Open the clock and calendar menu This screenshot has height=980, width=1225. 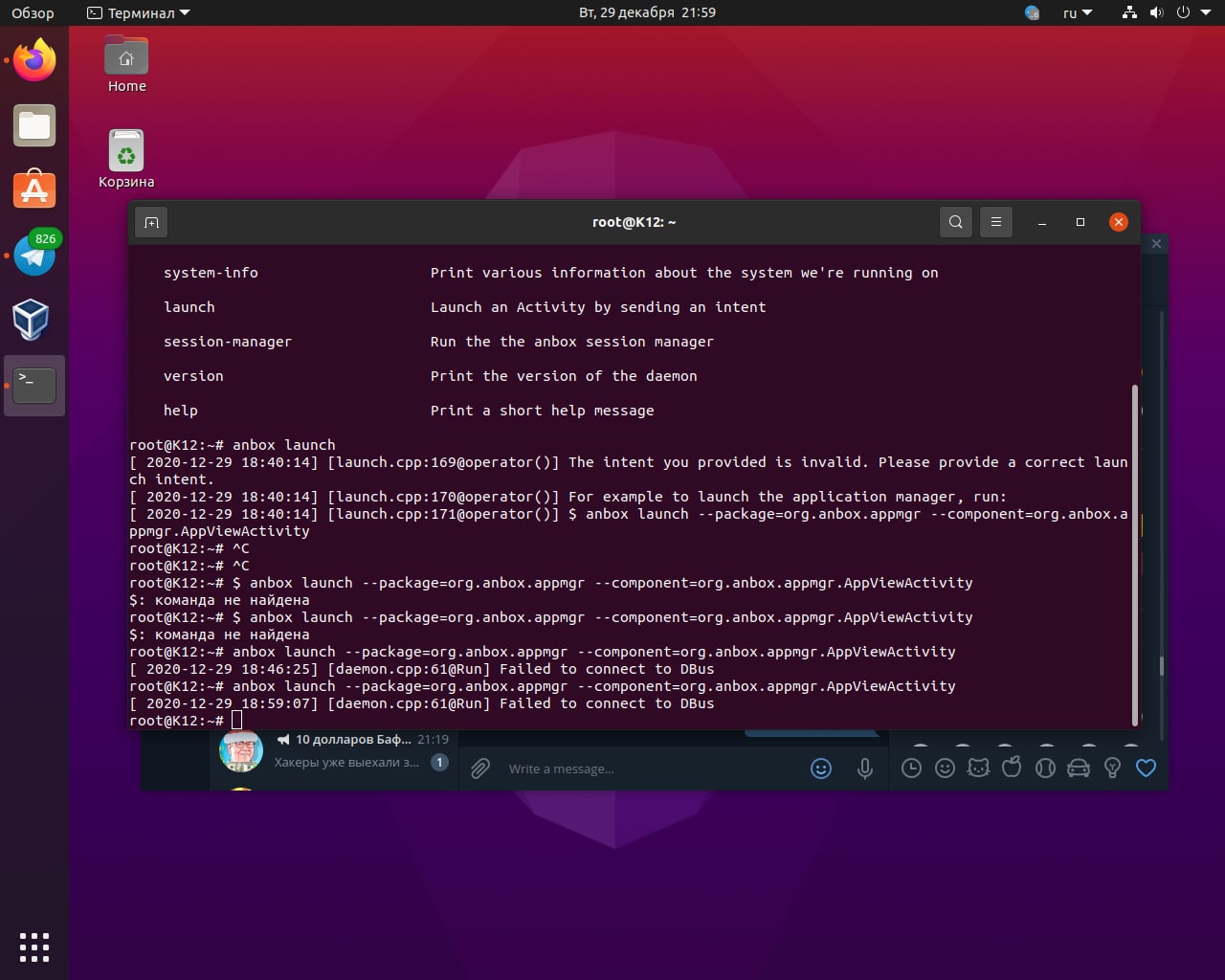coord(647,13)
